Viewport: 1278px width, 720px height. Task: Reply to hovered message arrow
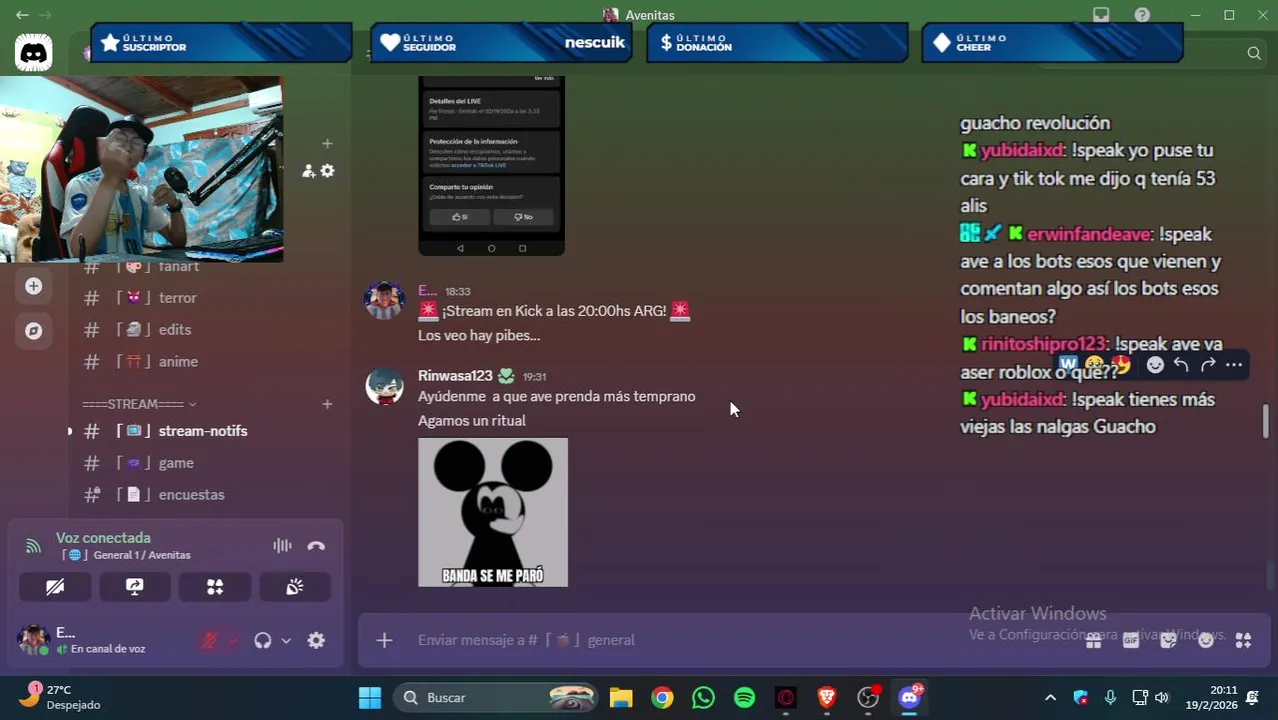pyautogui.click(x=1181, y=365)
